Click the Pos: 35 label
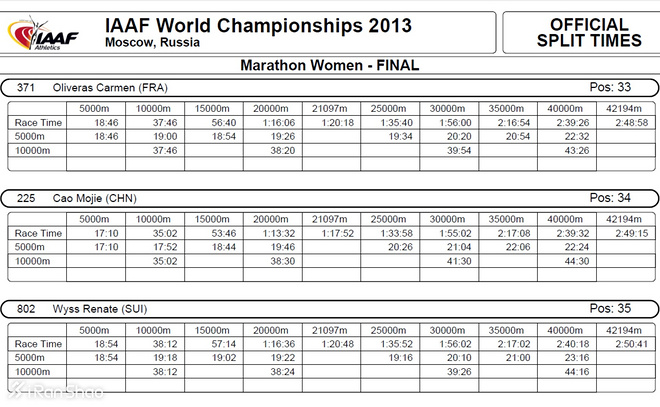This screenshot has width=660, height=407. 610,308
